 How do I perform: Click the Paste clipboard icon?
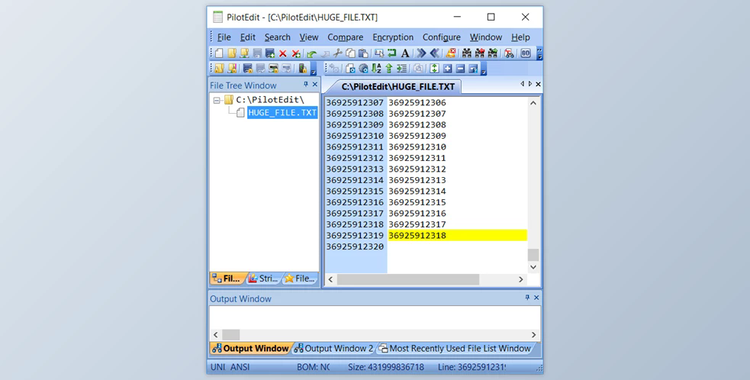click(x=364, y=53)
